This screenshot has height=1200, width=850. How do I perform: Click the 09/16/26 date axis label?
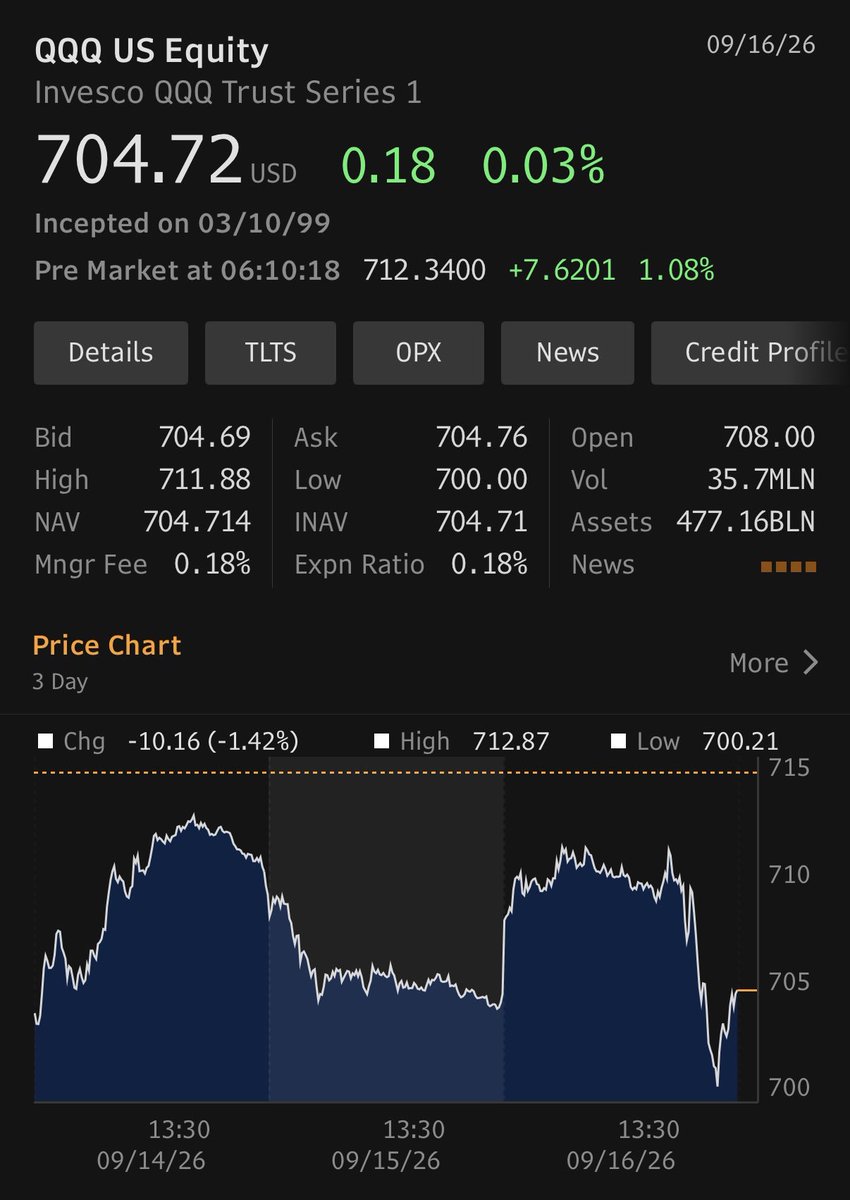tap(621, 1162)
